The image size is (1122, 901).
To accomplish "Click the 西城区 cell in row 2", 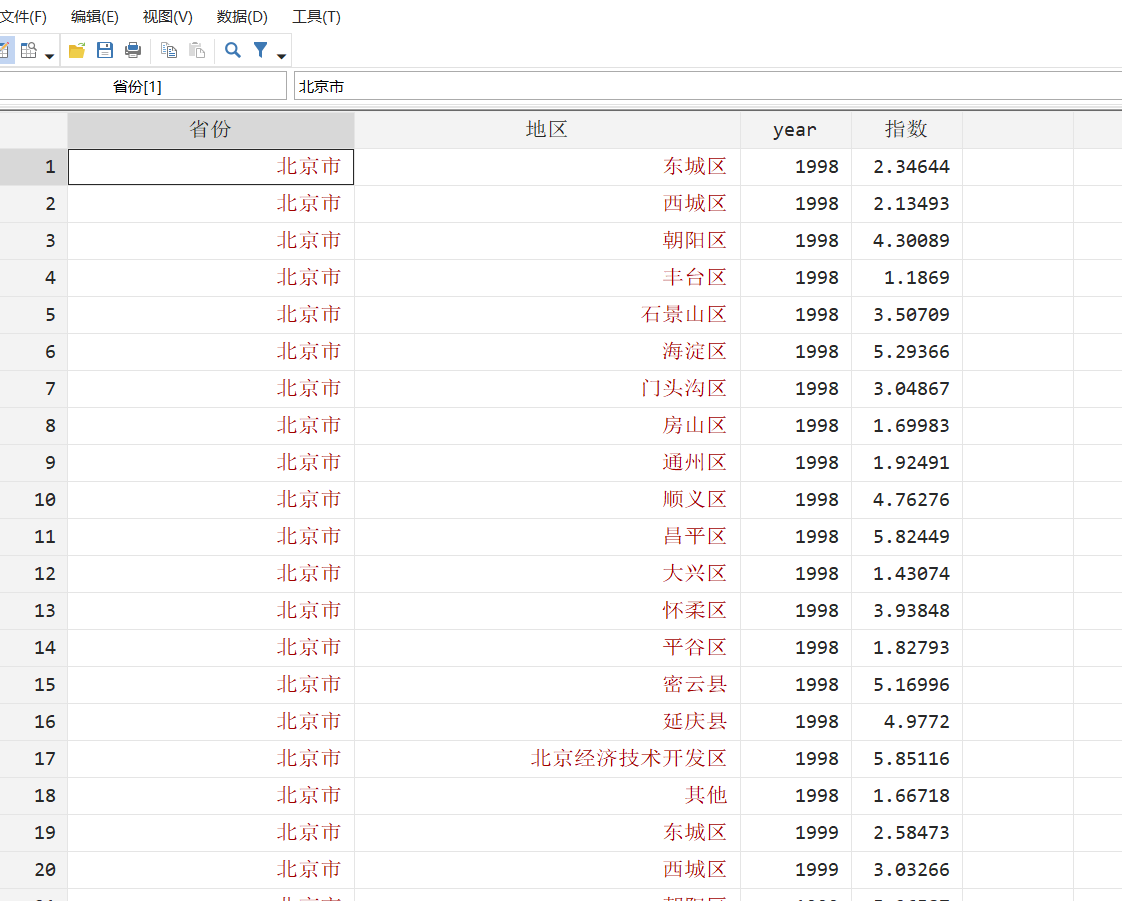I will pos(547,204).
